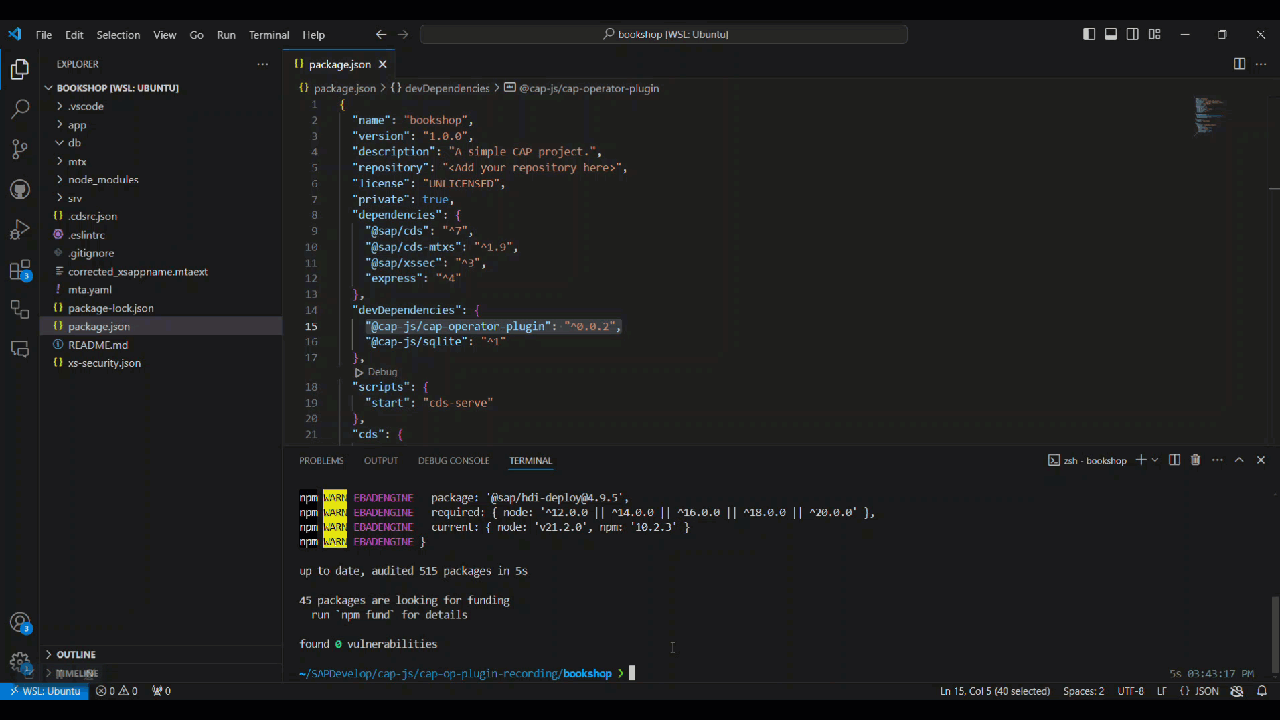Open the Manage gear icon
Viewport: 1280px width, 720px height.
tap(19, 662)
